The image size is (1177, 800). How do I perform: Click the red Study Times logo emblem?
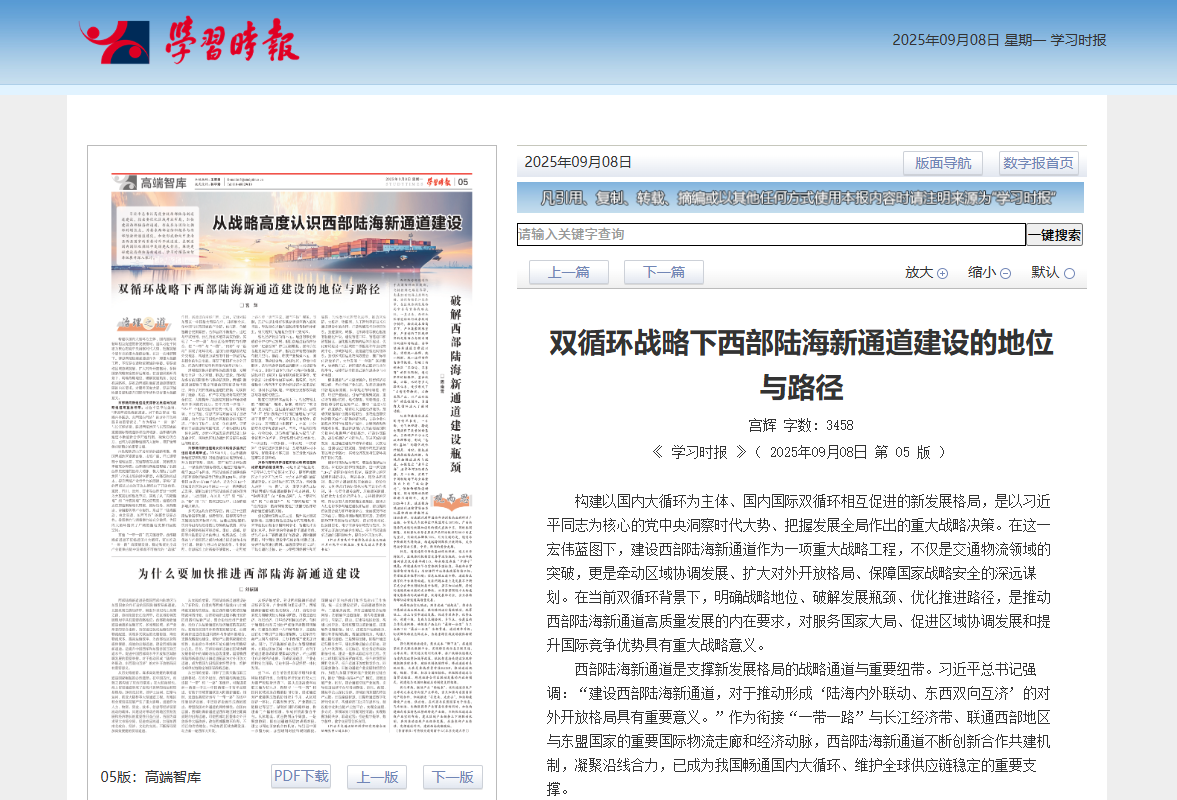(x=114, y=43)
